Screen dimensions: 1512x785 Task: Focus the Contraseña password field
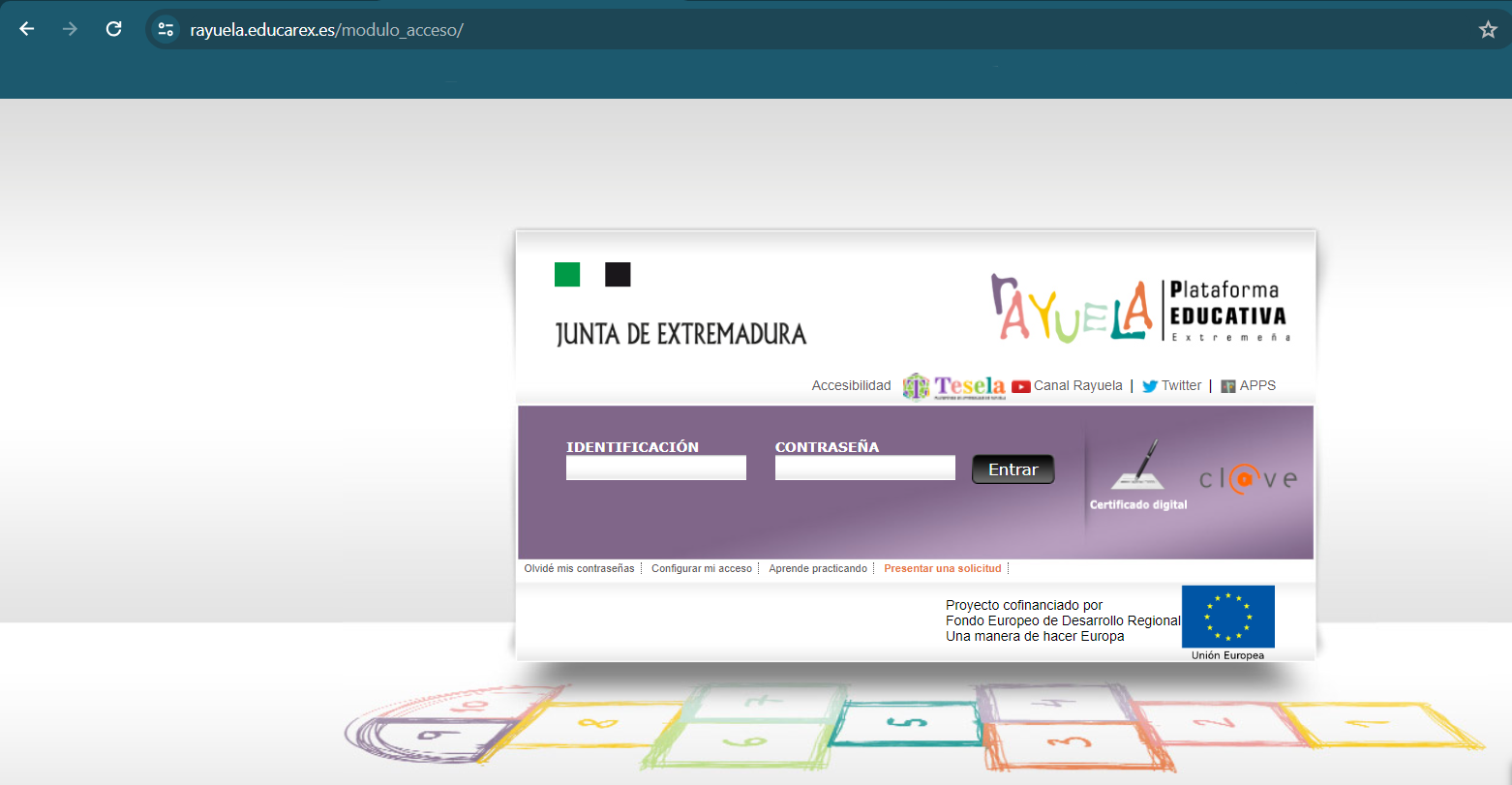(865, 468)
